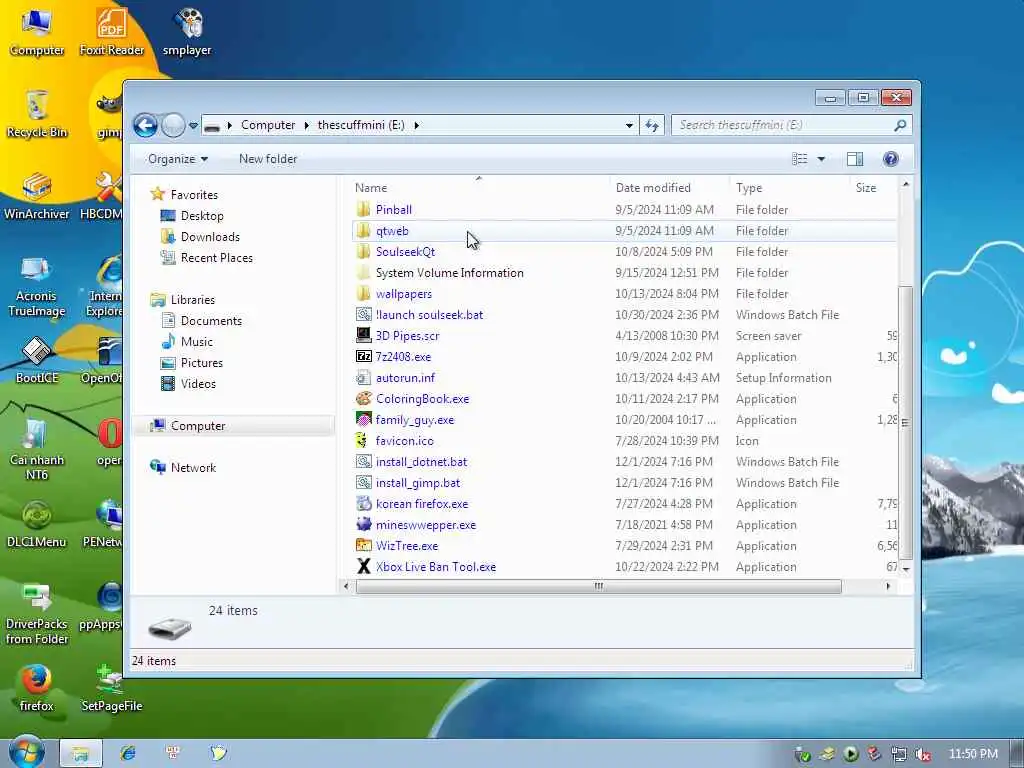Click the search magnifier icon

point(900,125)
